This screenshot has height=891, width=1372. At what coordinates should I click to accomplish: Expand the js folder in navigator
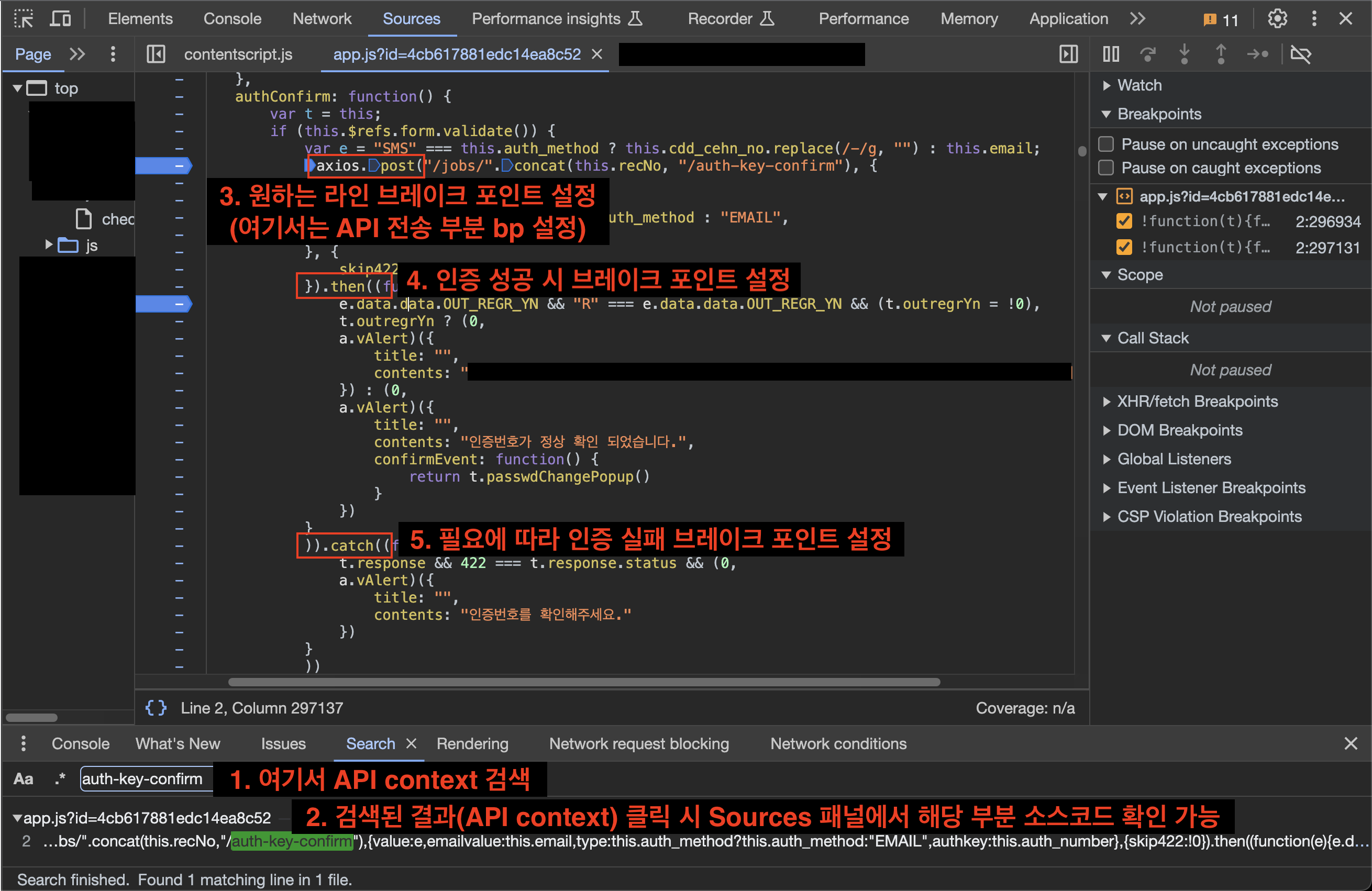click(x=49, y=245)
